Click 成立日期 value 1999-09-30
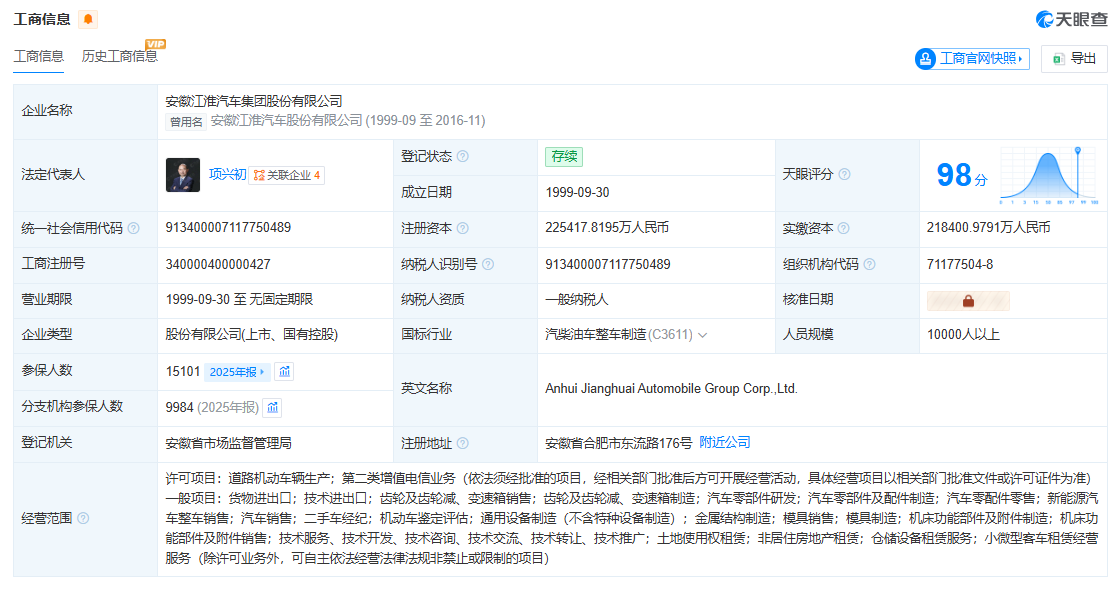1113x591 pixels. click(x=577, y=193)
